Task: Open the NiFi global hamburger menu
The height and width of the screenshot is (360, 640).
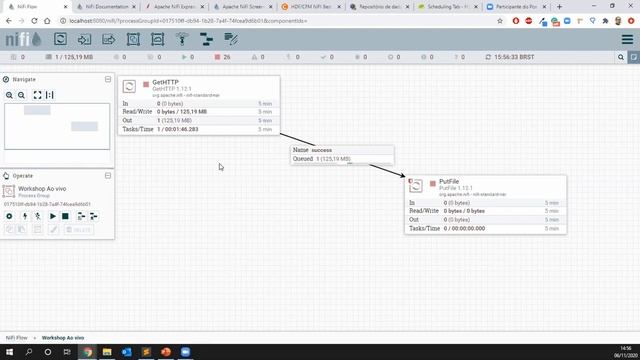Action: (x=627, y=39)
